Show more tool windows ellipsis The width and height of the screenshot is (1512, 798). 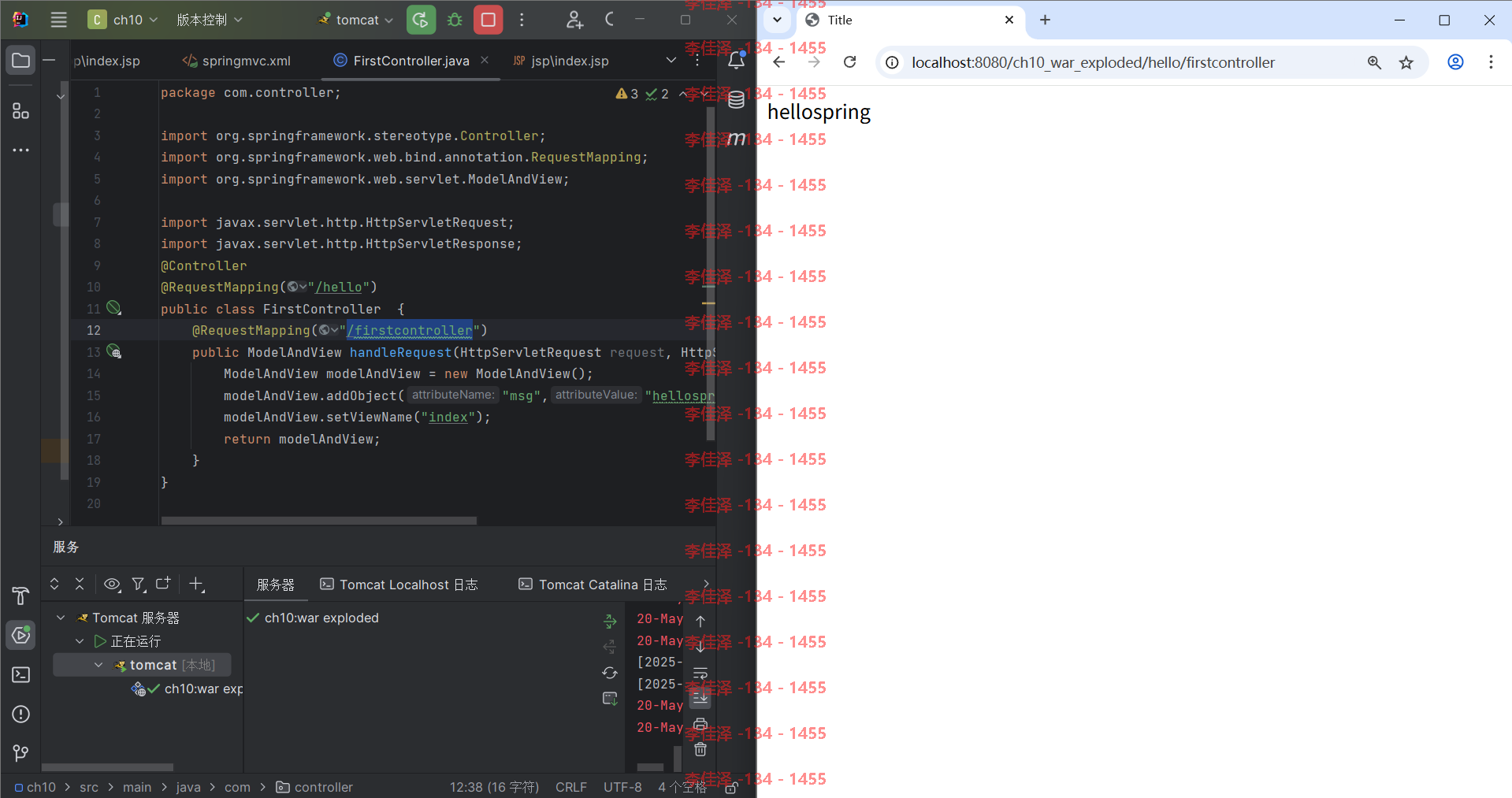pyautogui.click(x=21, y=150)
